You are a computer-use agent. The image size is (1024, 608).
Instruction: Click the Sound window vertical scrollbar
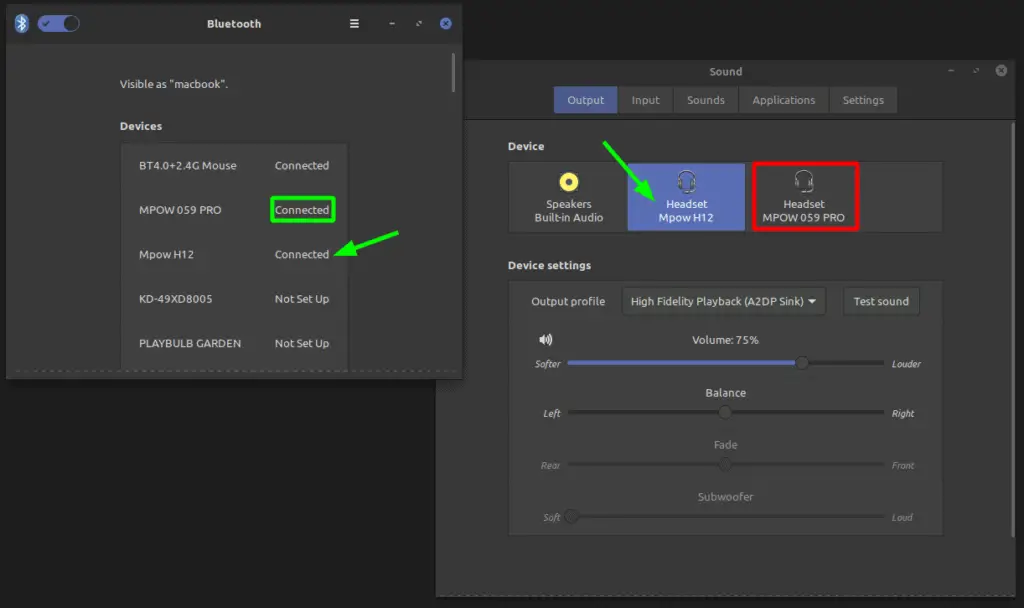point(1013,330)
